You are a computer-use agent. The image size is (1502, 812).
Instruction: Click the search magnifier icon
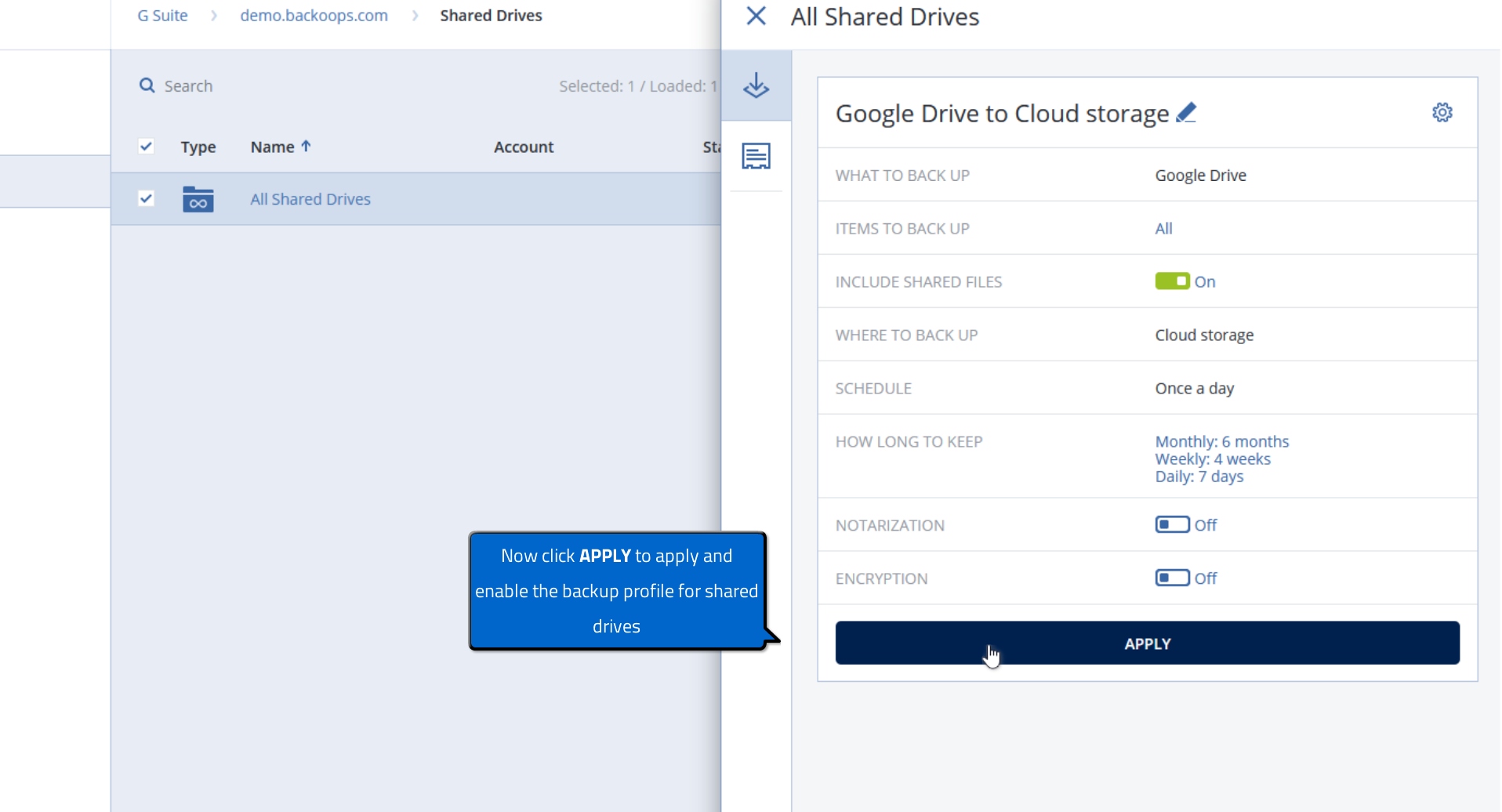click(x=147, y=85)
